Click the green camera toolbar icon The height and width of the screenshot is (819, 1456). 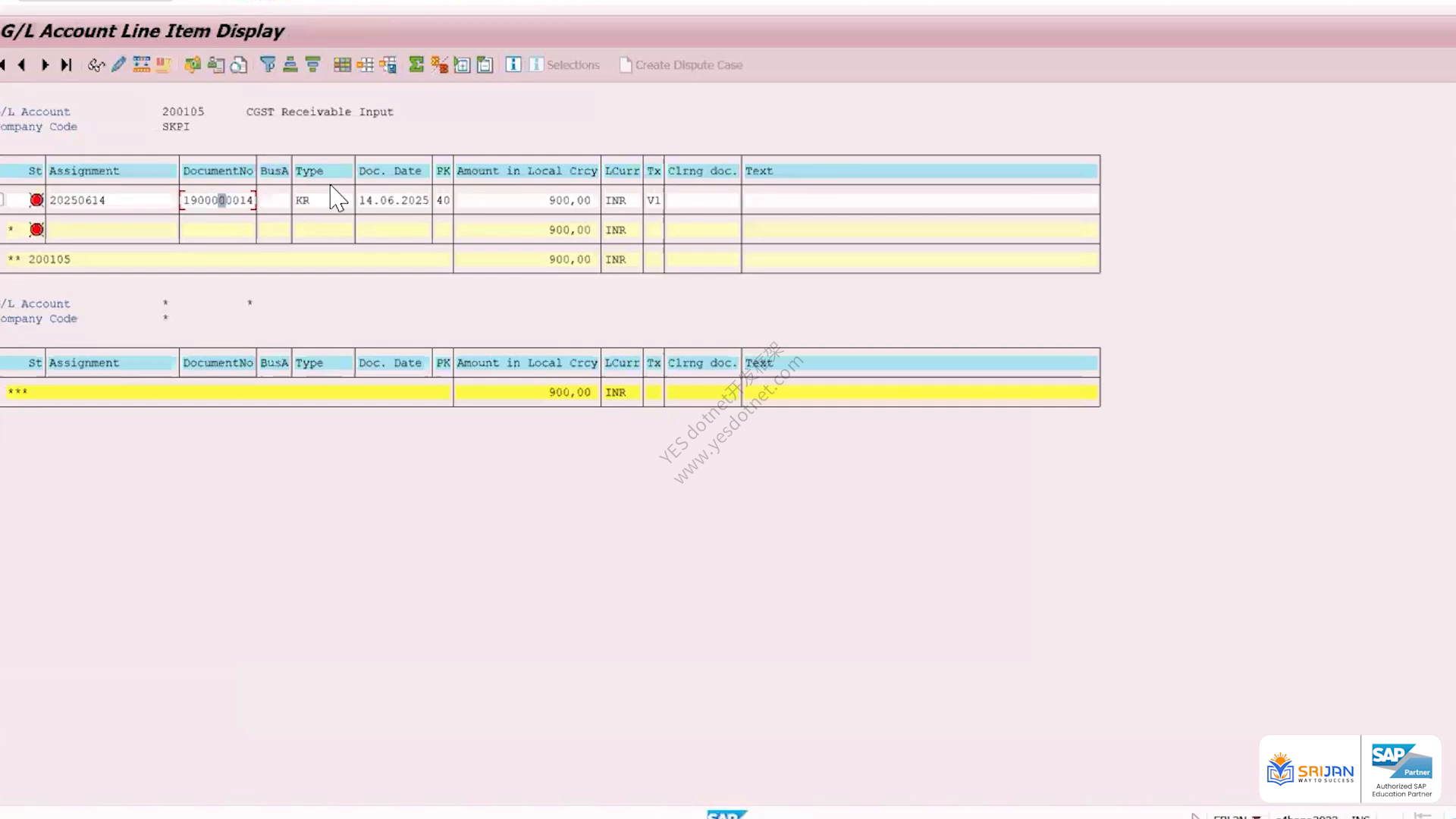click(x=193, y=65)
